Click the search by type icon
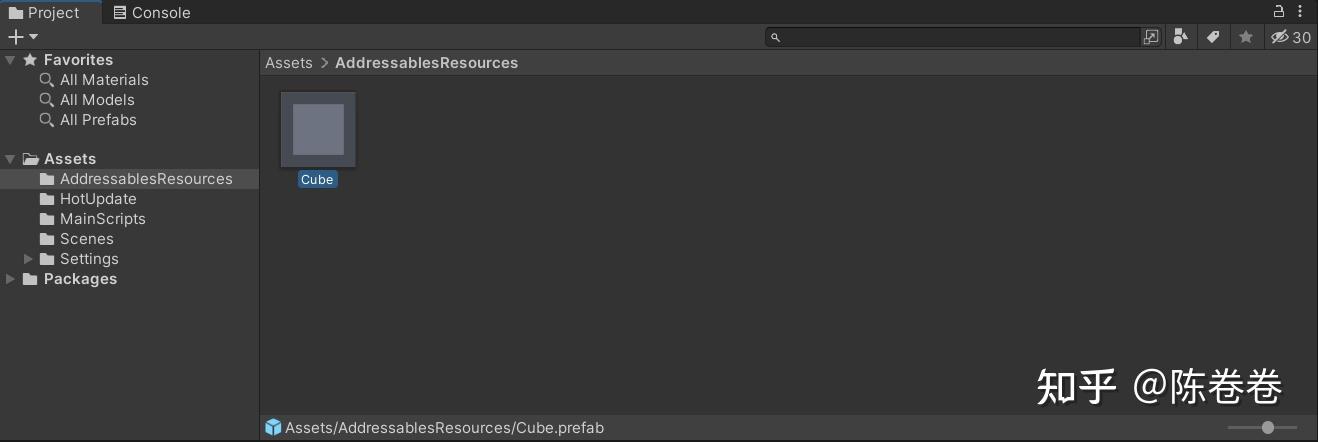The width and height of the screenshot is (1318, 442). [1181, 37]
